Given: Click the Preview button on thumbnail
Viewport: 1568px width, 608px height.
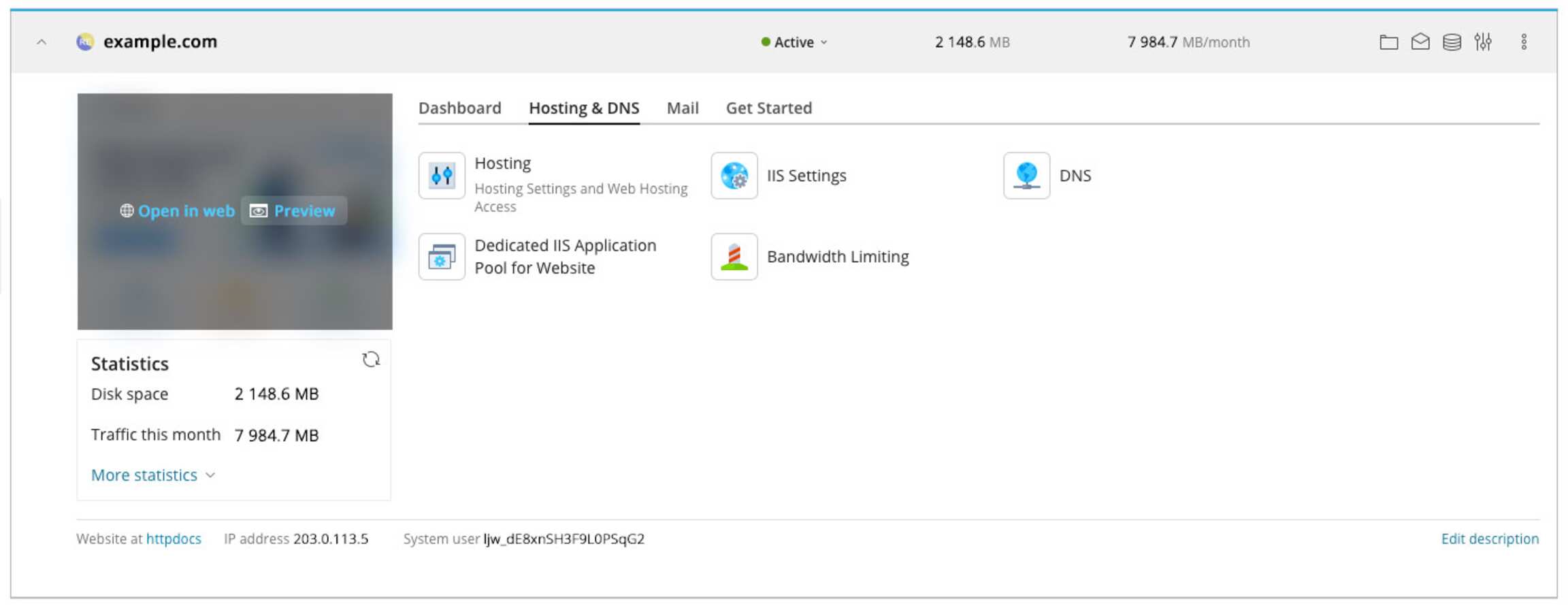Looking at the screenshot, I should [294, 211].
